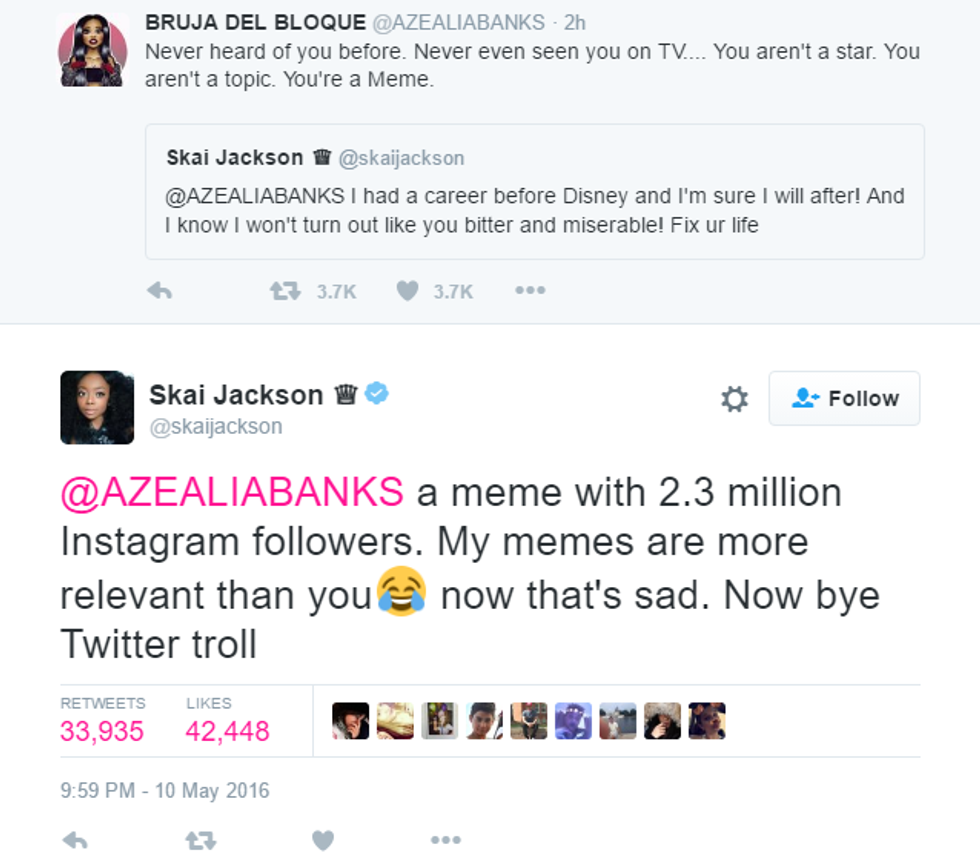Viewport: 980px width, 856px height.
Task: Reply to the BRUJA DEL BLOQUE tweet
Action: [x=159, y=291]
